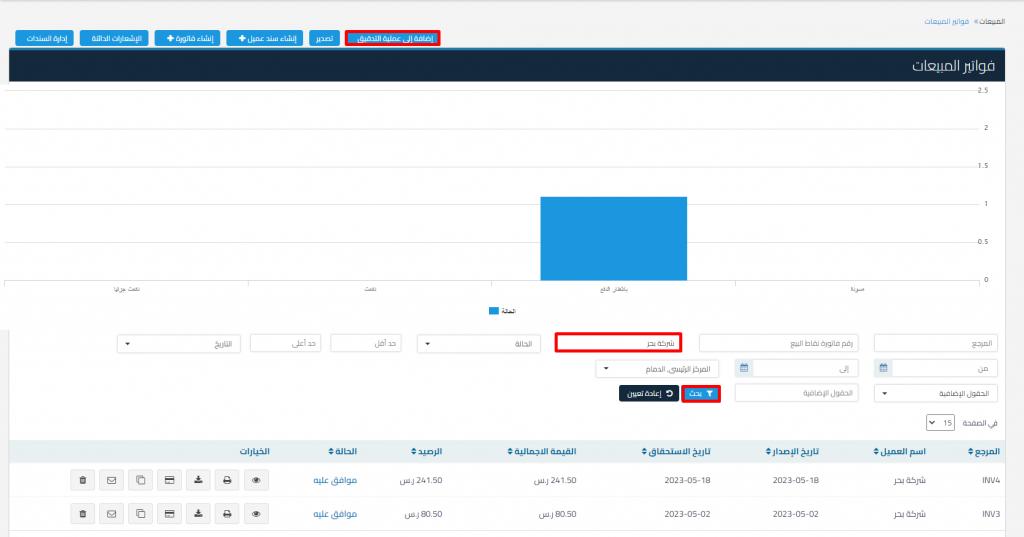
Task: Click the view (eye) icon for INV4
Action: click(x=256, y=480)
